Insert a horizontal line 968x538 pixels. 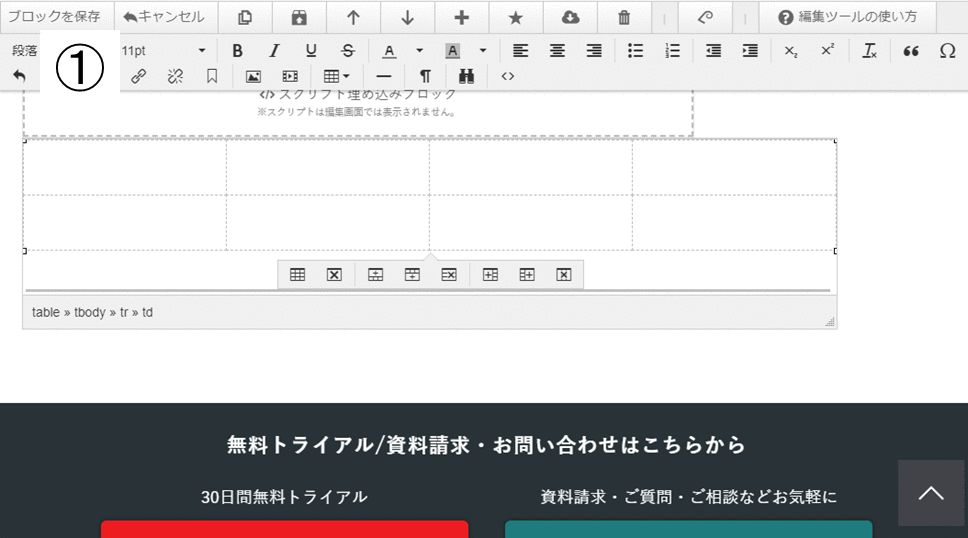click(384, 76)
